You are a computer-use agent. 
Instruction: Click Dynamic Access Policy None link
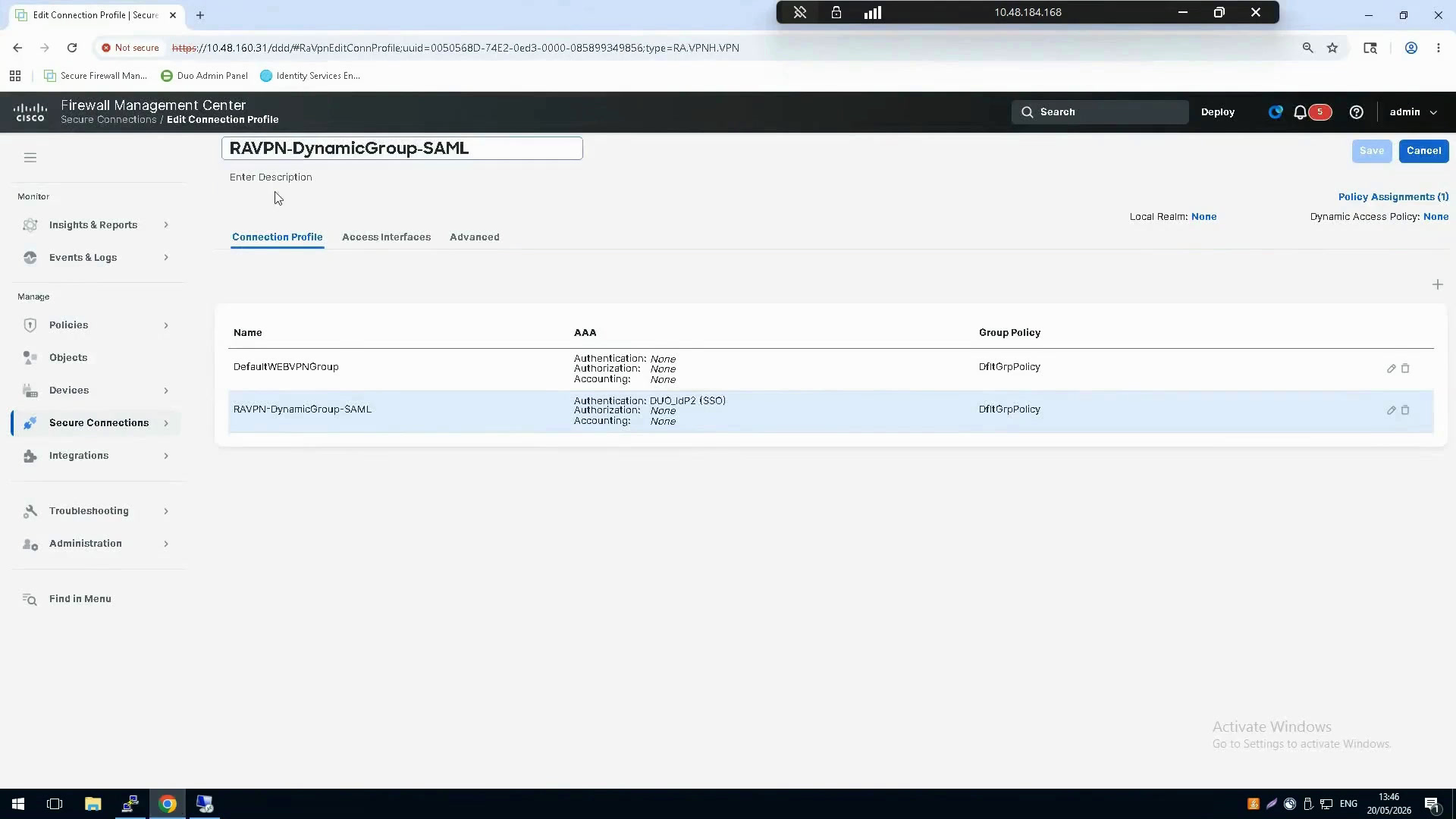[1436, 217]
